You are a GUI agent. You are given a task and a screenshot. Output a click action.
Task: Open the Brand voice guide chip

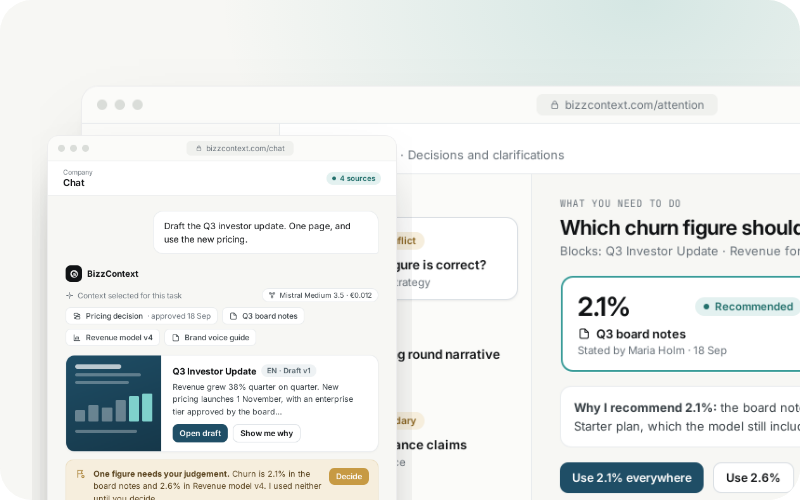coord(210,337)
